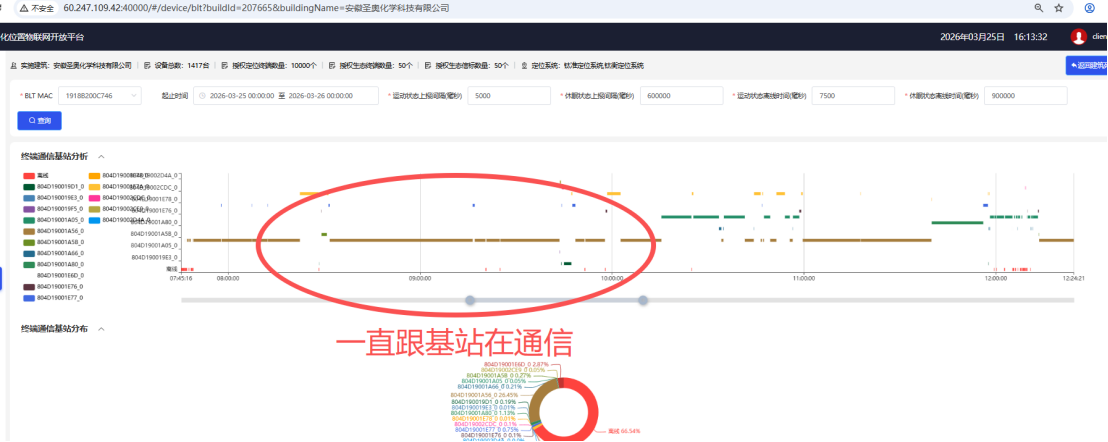Image resolution: width=1108 pixels, height=442 pixels.
Task: Click the 804D19001A56_0 26.45% label
Action: coord(485,395)
